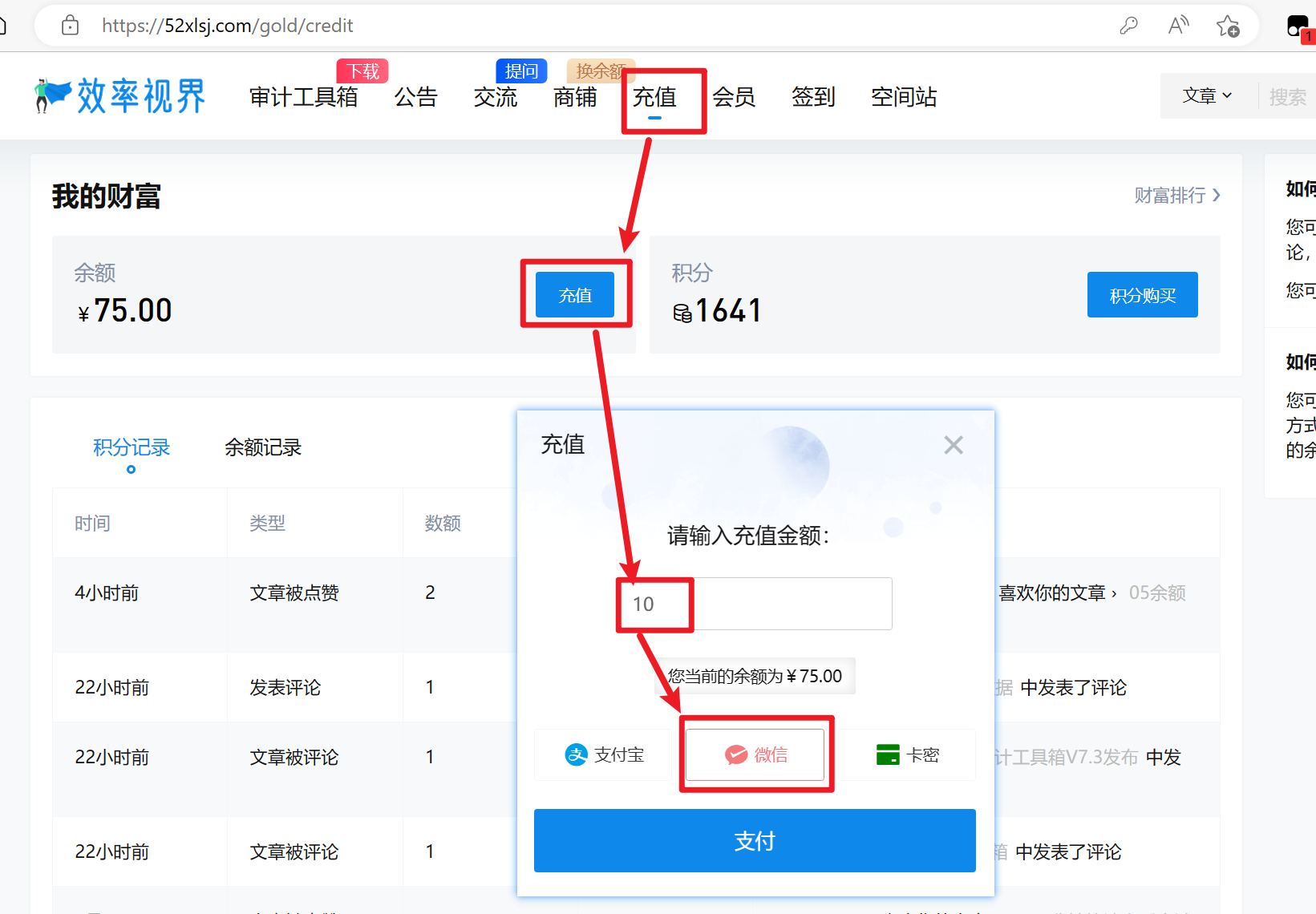
Task: Click the 支付 payment button
Action: (755, 840)
